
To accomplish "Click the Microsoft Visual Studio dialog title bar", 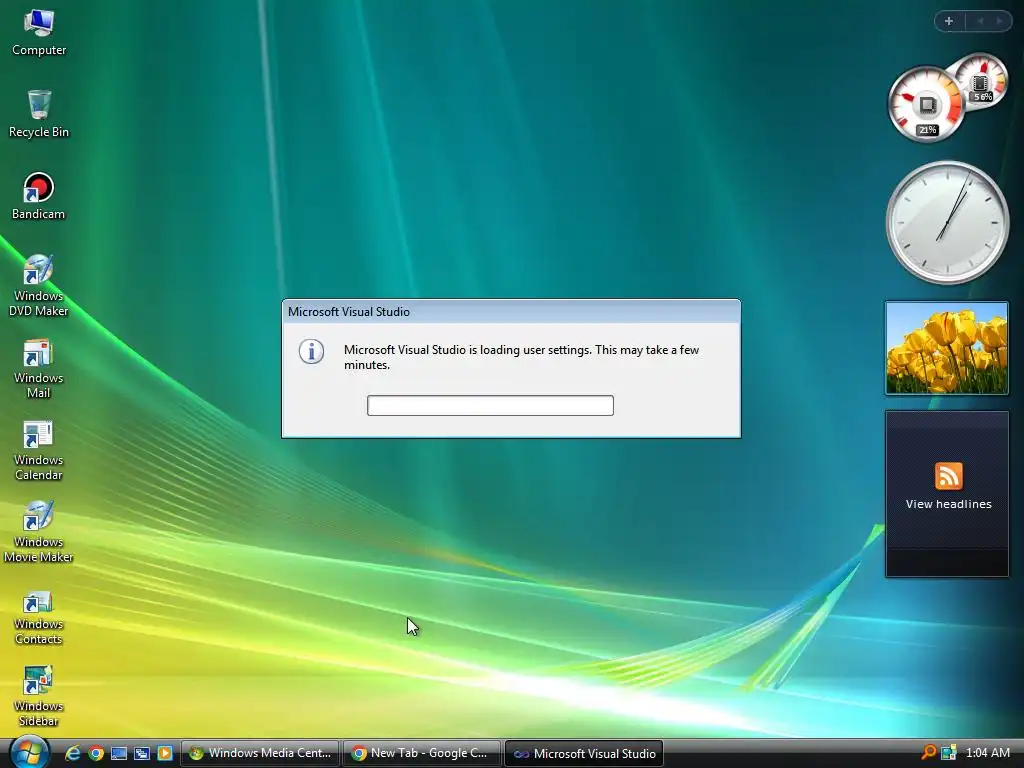I will coord(511,312).
